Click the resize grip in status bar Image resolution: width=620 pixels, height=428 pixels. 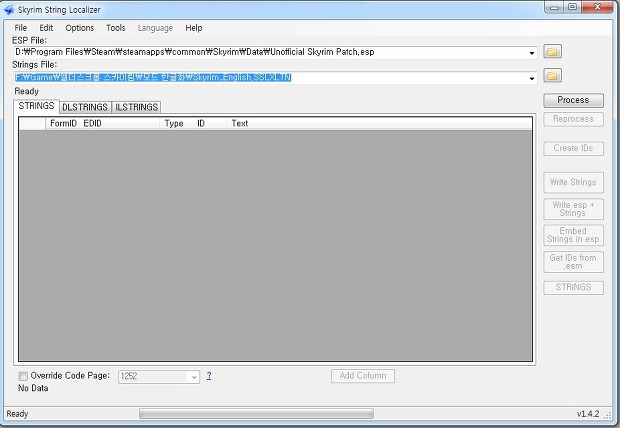pos(608,415)
